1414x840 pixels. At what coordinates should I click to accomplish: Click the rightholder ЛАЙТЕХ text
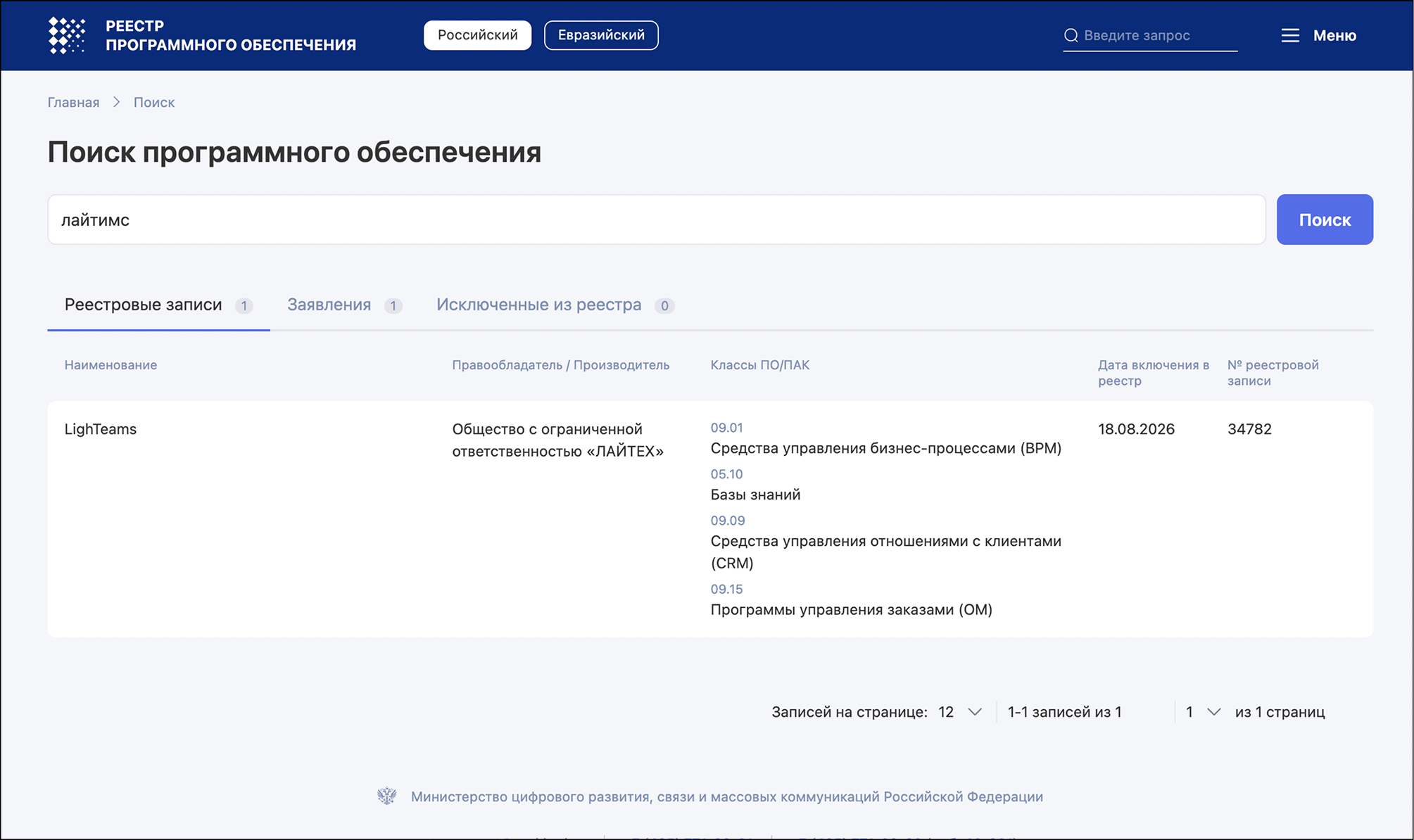point(557,440)
